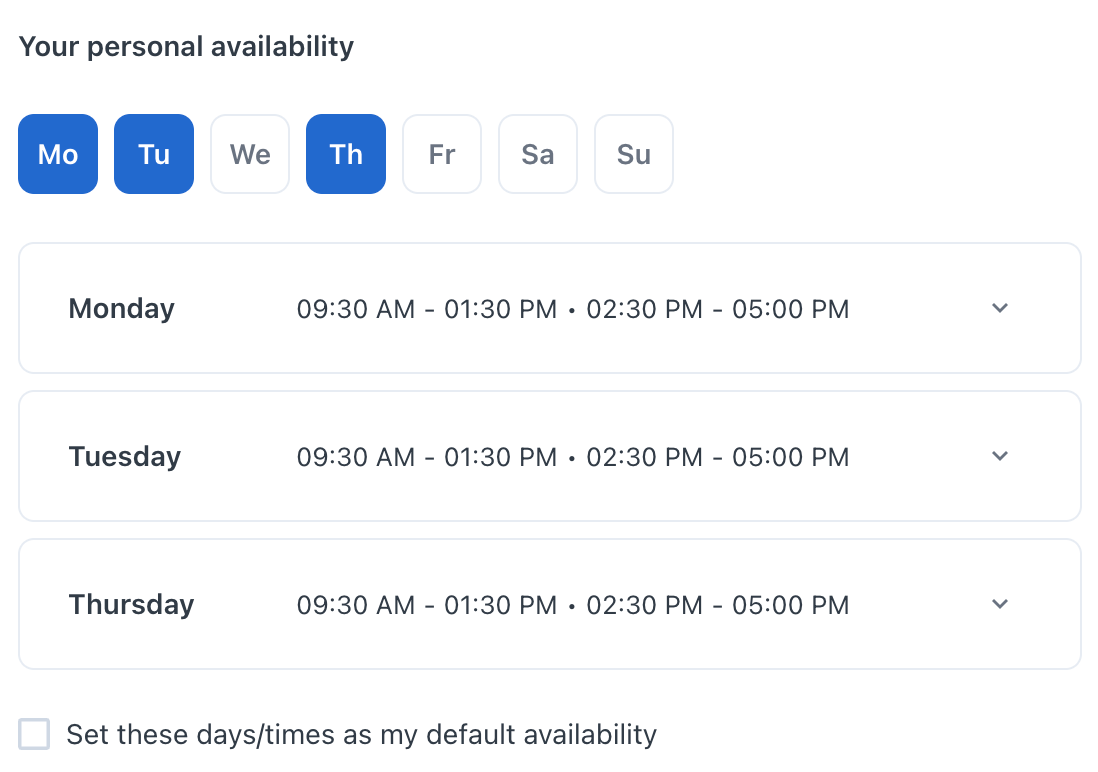The height and width of the screenshot is (772, 1098).
Task: Click the Monday day label
Action: [121, 308]
